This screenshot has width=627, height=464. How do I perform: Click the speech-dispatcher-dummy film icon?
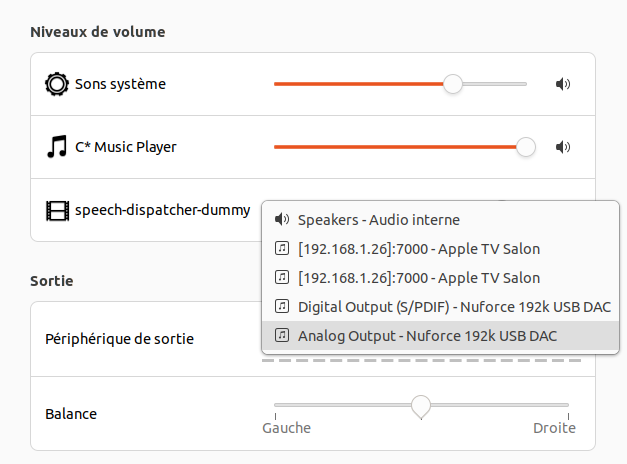tap(57, 211)
